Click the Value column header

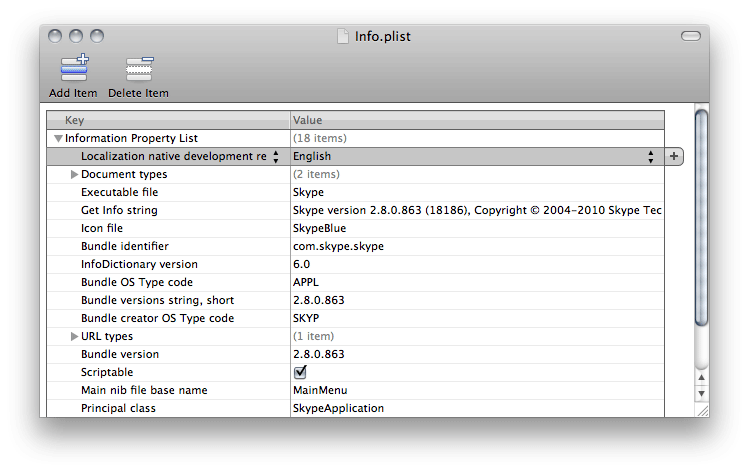pyautogui.click(x=477, y=120)
